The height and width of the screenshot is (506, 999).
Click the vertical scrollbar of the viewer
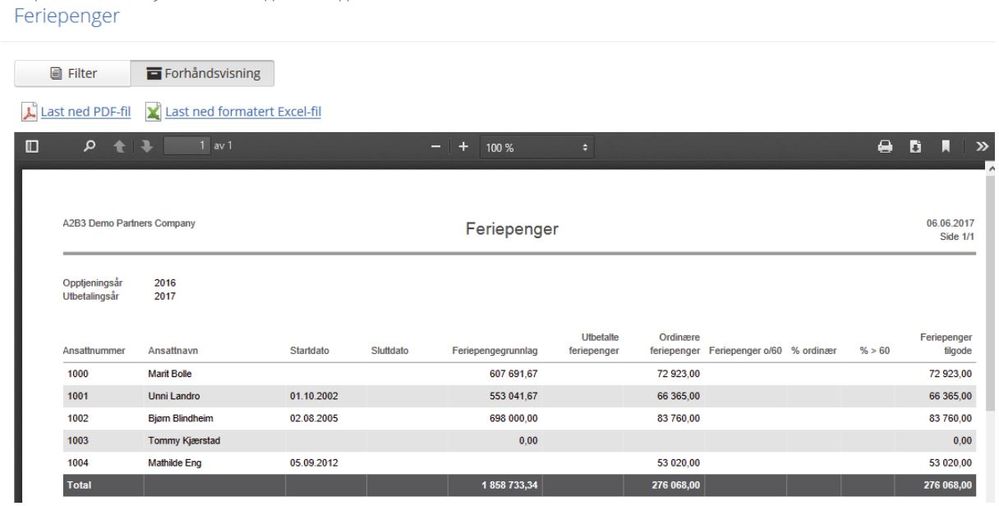tap(991, 300)
